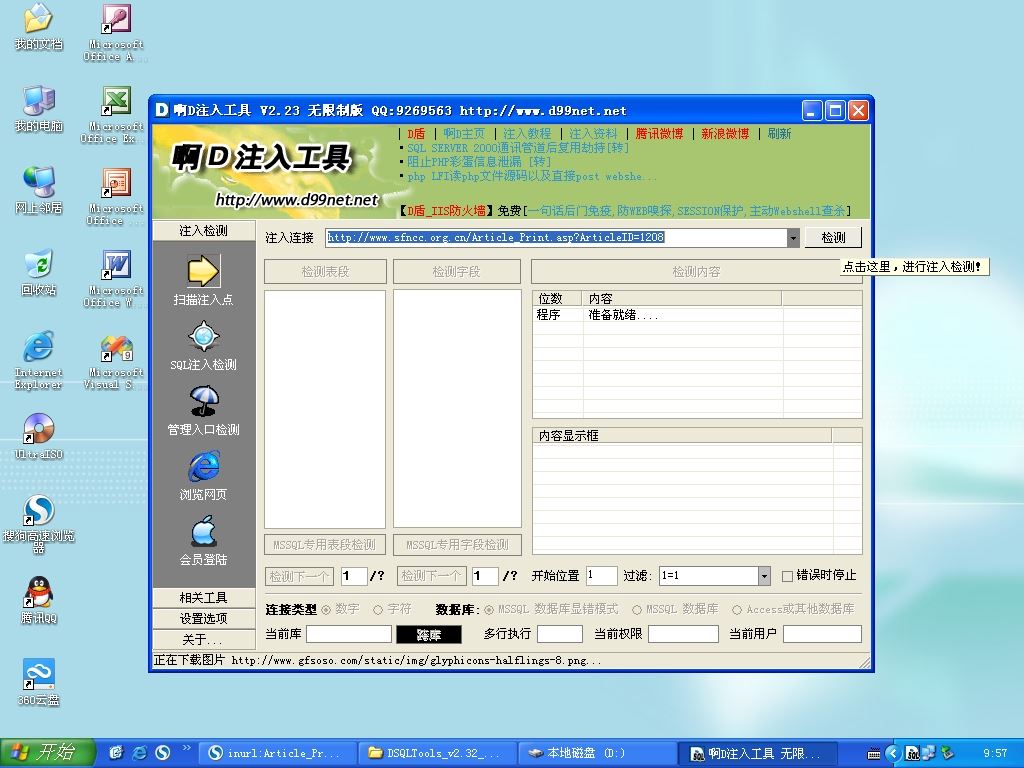Click the 开始位置 input field
This screenshot has height=768, width=1024.
click(601, 575)
